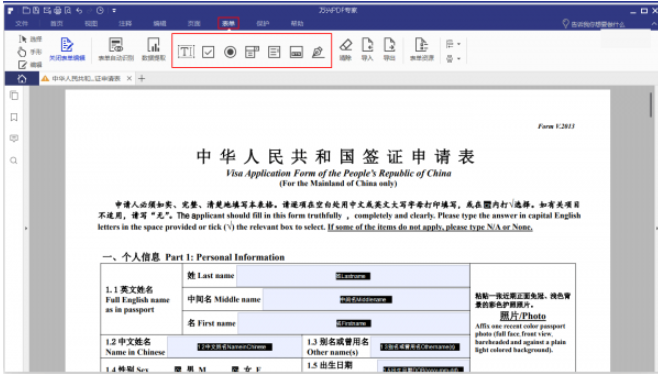Click the print preview icon in title bar
This screenshot has width=658, height=374.
point(68,10)
